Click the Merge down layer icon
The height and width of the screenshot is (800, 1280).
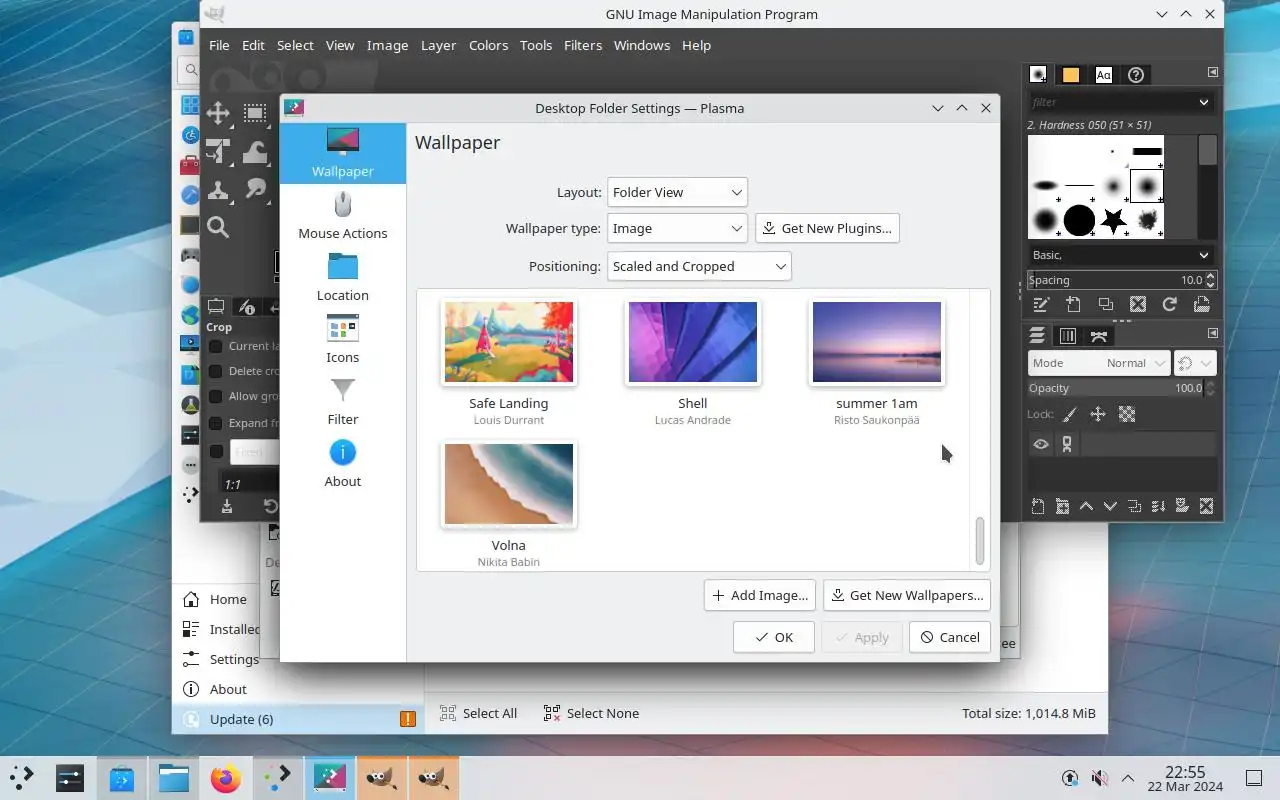pos(1158,506)
